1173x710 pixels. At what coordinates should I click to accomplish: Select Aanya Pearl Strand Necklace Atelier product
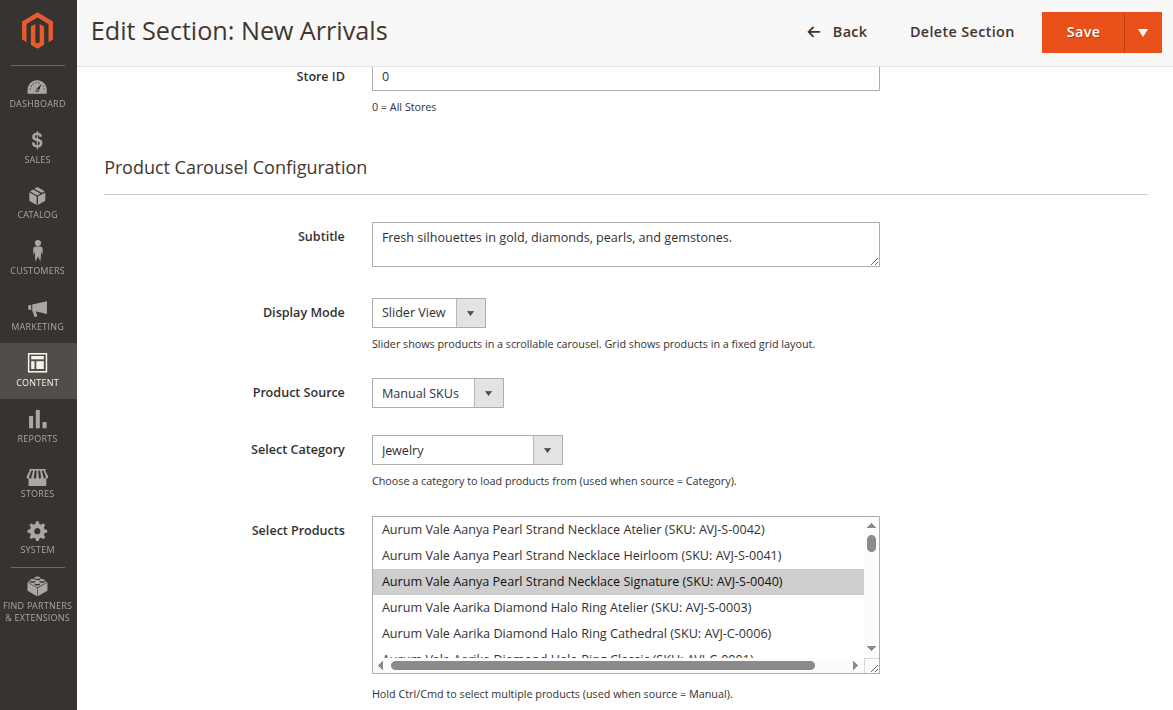618,530
